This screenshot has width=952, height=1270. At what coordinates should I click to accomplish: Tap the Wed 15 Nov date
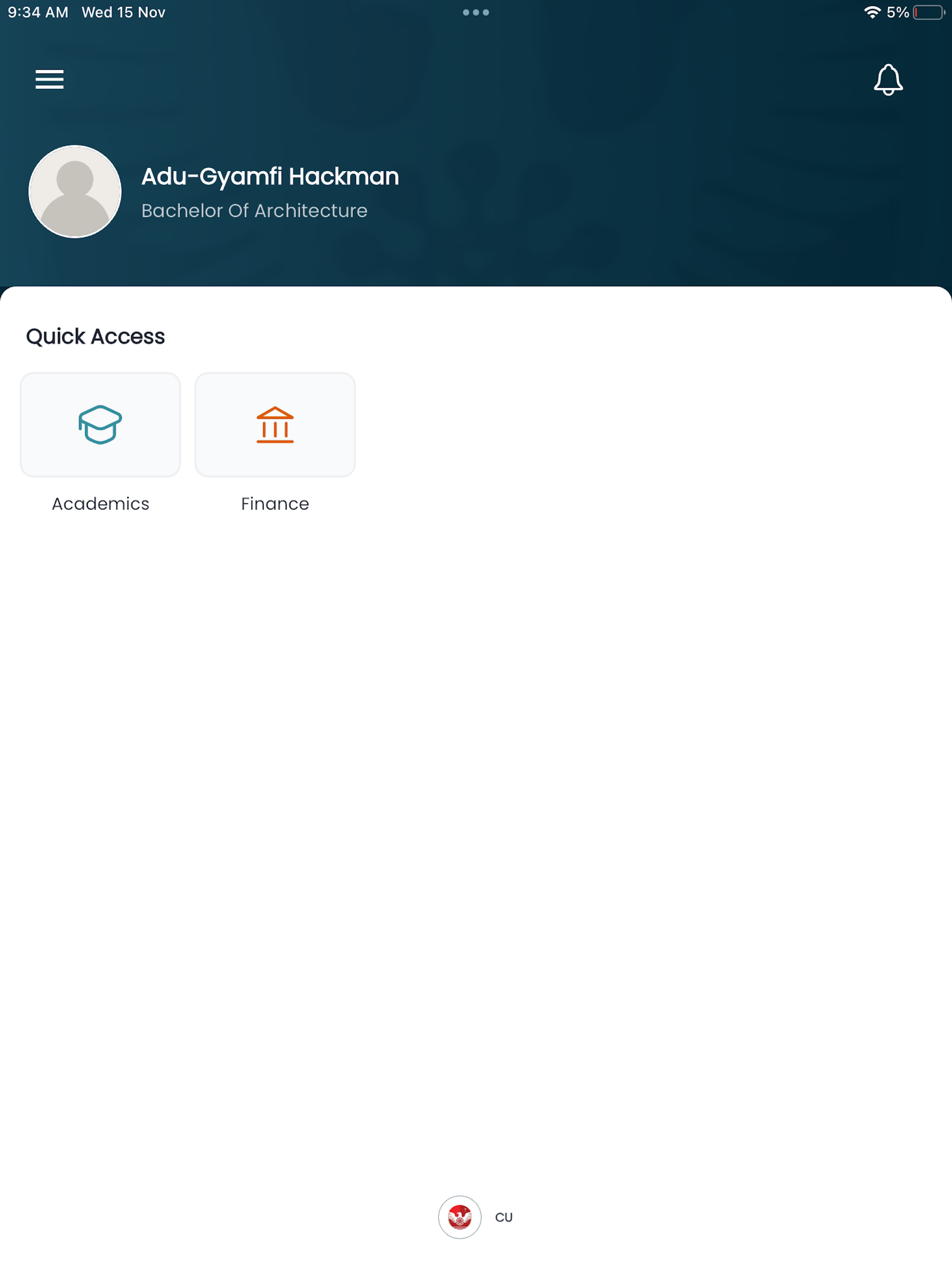[124, 12]
